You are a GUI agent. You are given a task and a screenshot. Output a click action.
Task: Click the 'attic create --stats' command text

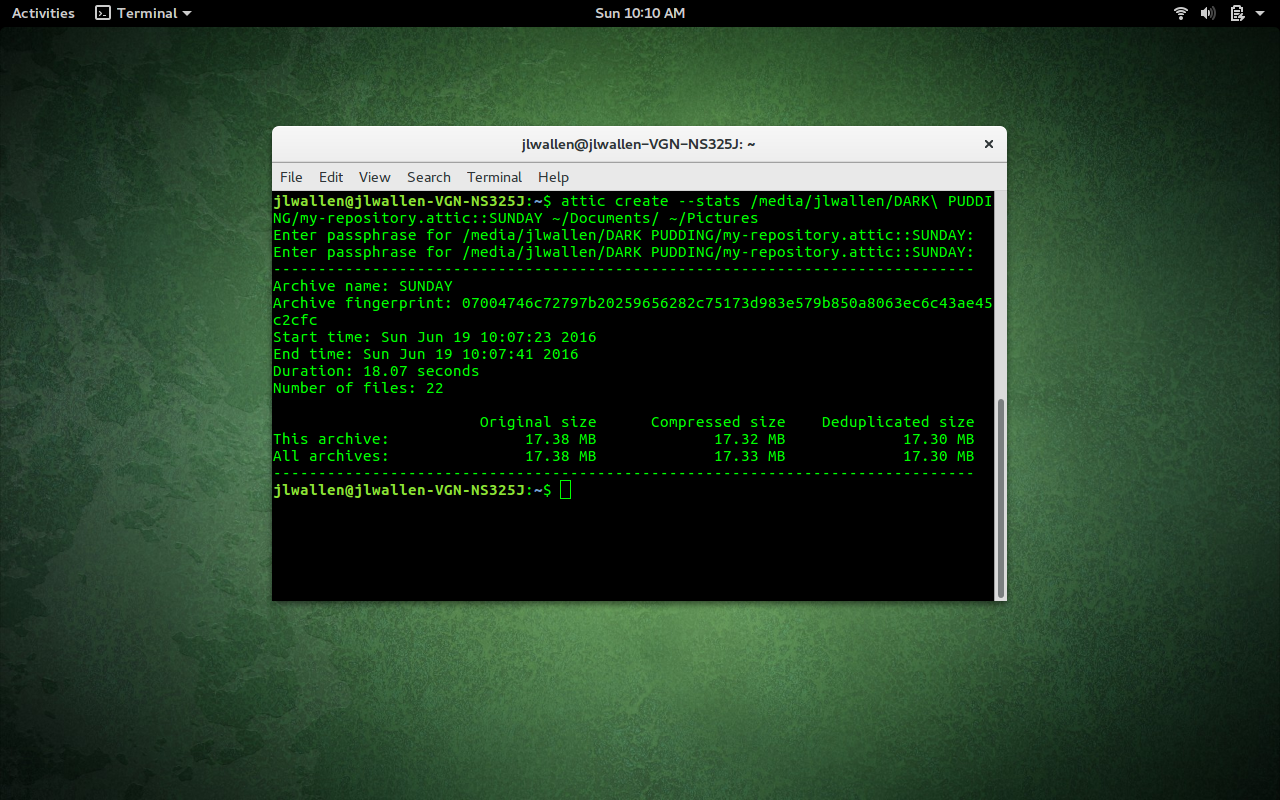(651, 201)
